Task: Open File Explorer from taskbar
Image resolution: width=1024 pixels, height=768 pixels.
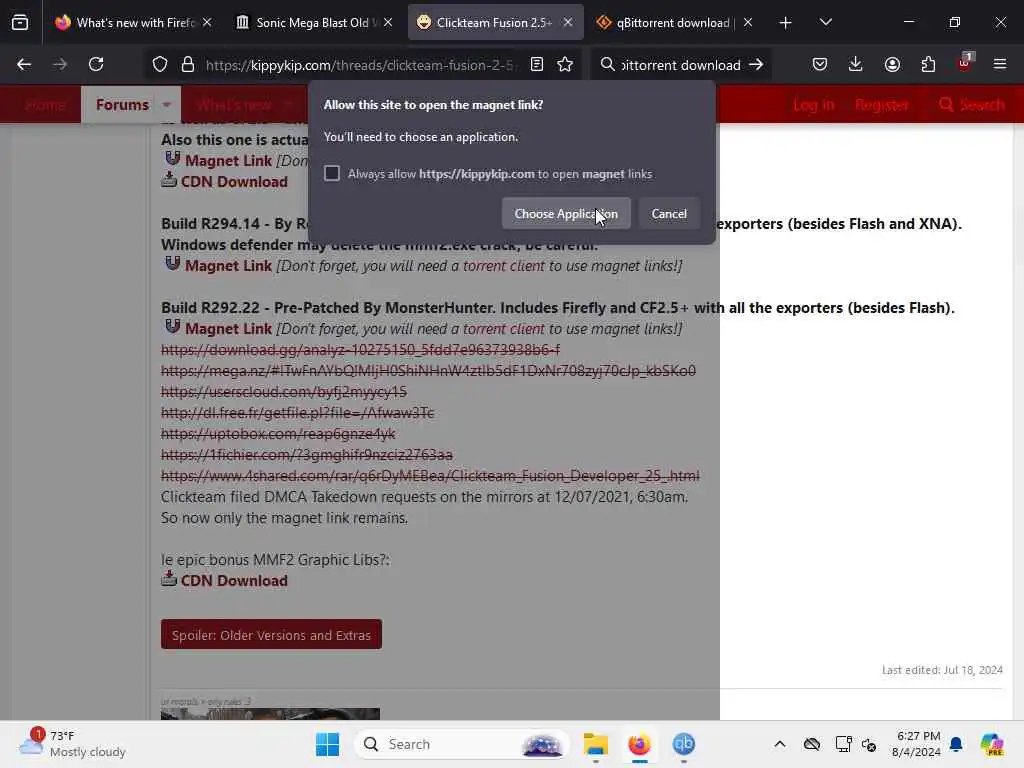Action: coord(596,744)
